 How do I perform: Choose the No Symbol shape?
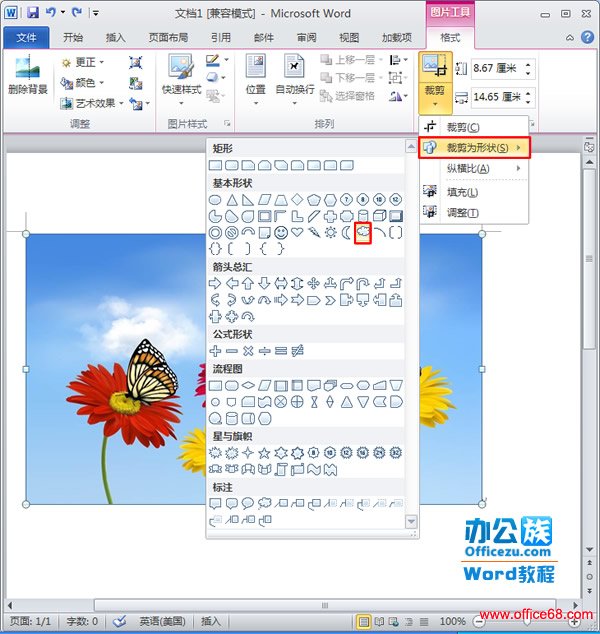[232, 232]
